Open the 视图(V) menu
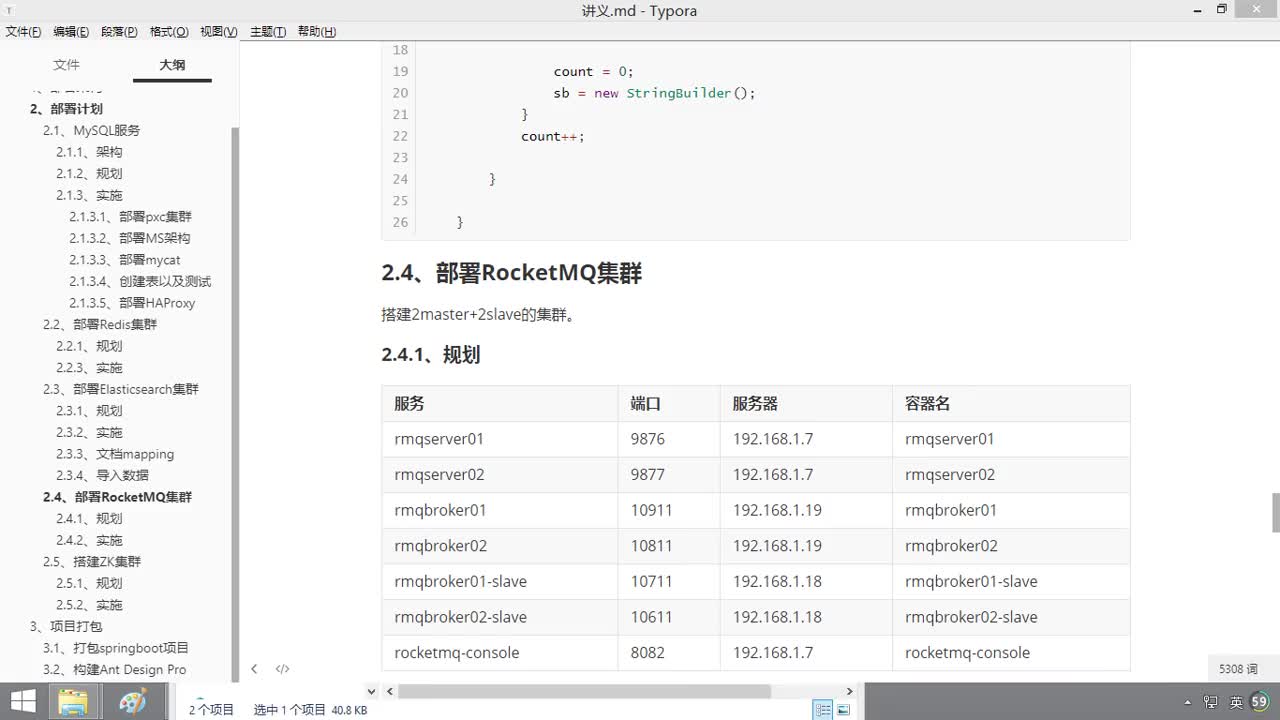The image size is (1280, 720). (219, 32)
